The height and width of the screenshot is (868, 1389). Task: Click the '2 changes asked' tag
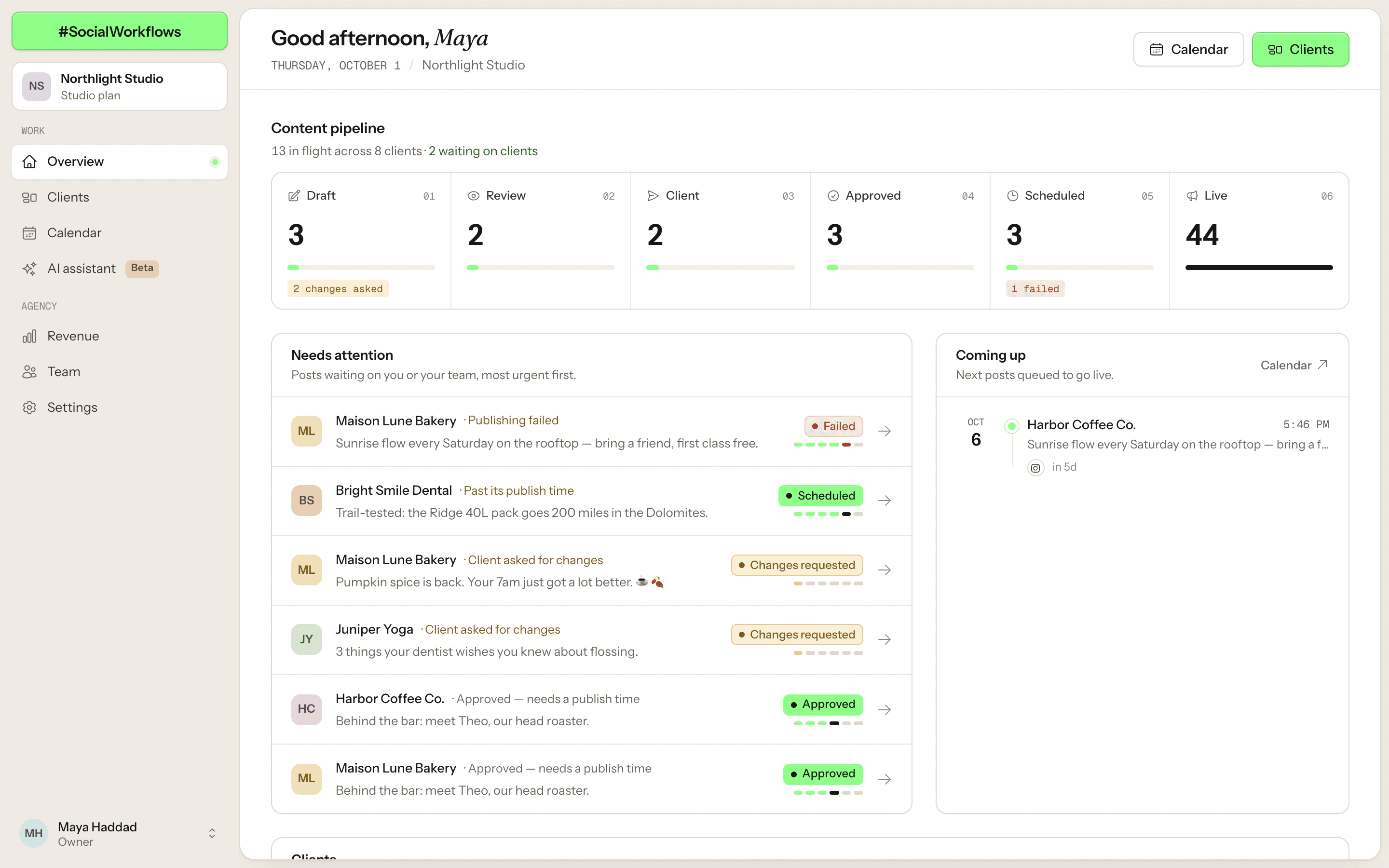coord(338,289)
